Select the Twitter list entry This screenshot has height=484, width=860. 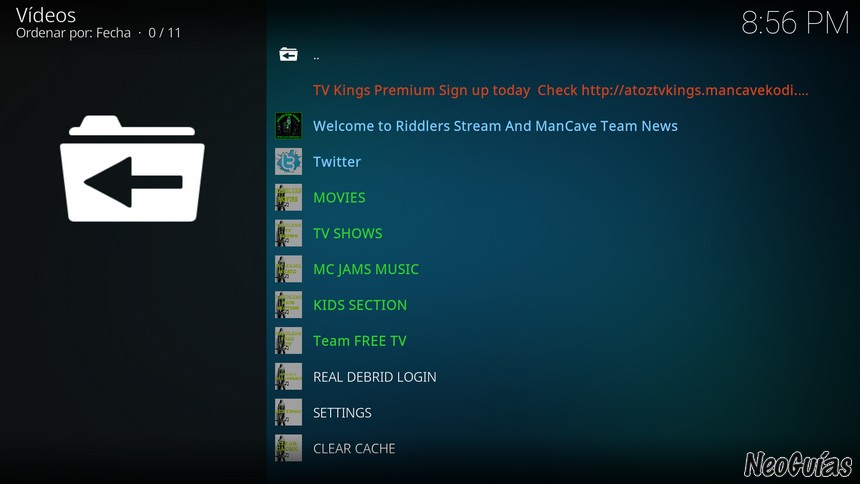[337, 162]
